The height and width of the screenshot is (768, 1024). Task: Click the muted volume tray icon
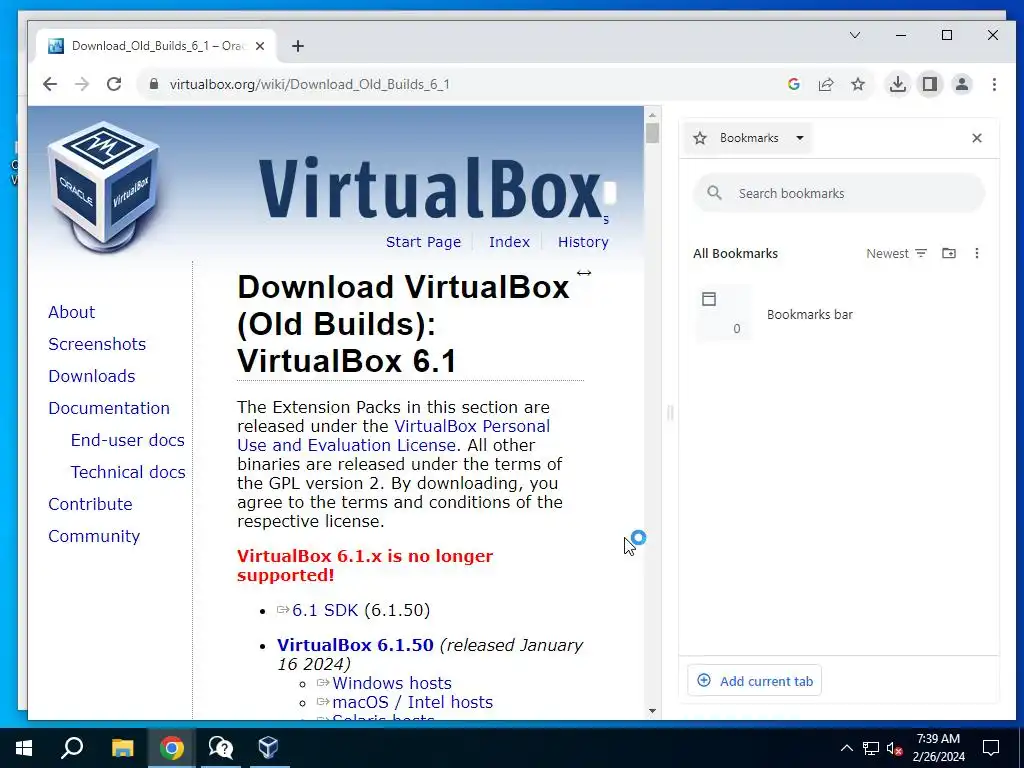tap(894, 748)
